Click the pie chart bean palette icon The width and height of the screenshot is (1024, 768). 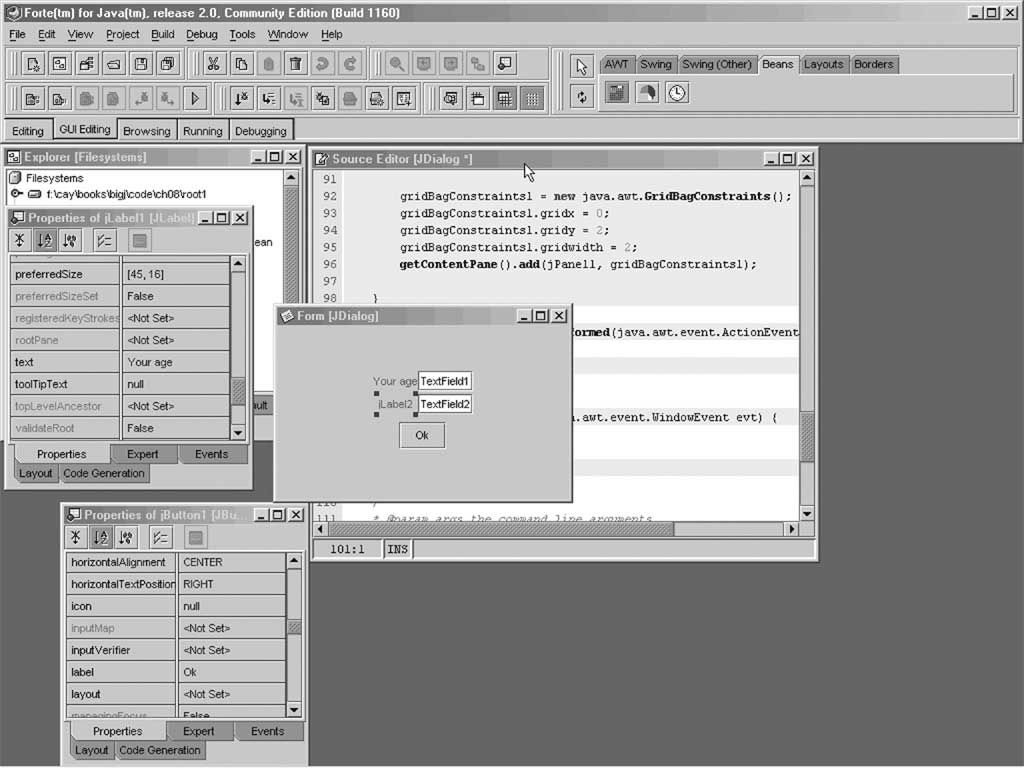pos(647,93)
